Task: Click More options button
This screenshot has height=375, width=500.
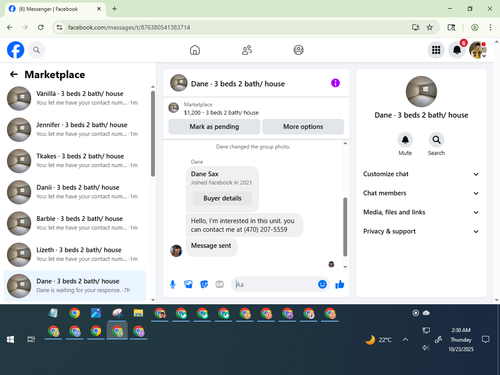Action: 303,127
